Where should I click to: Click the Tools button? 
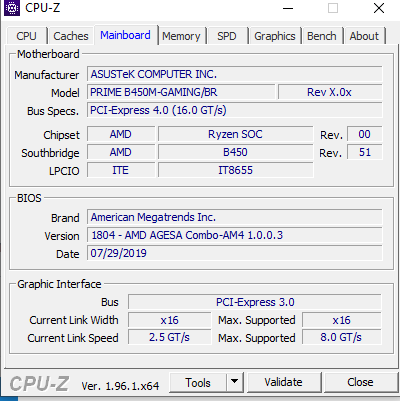click(x=198, y=382)
